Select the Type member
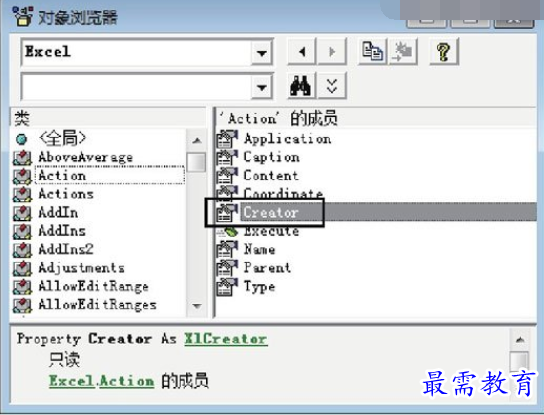Viewport: 544px width, 415px height. click(260, 286)
